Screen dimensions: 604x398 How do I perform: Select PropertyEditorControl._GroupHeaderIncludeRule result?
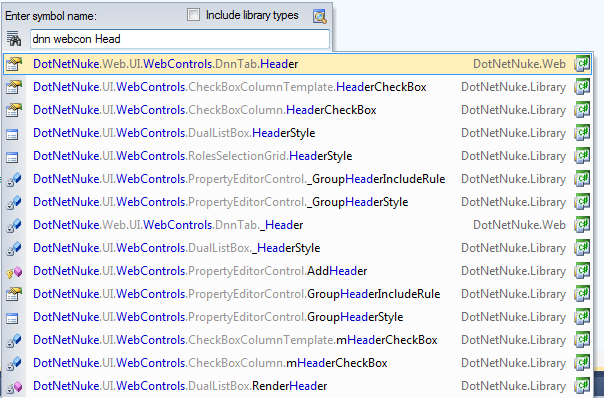pos(297,179)
